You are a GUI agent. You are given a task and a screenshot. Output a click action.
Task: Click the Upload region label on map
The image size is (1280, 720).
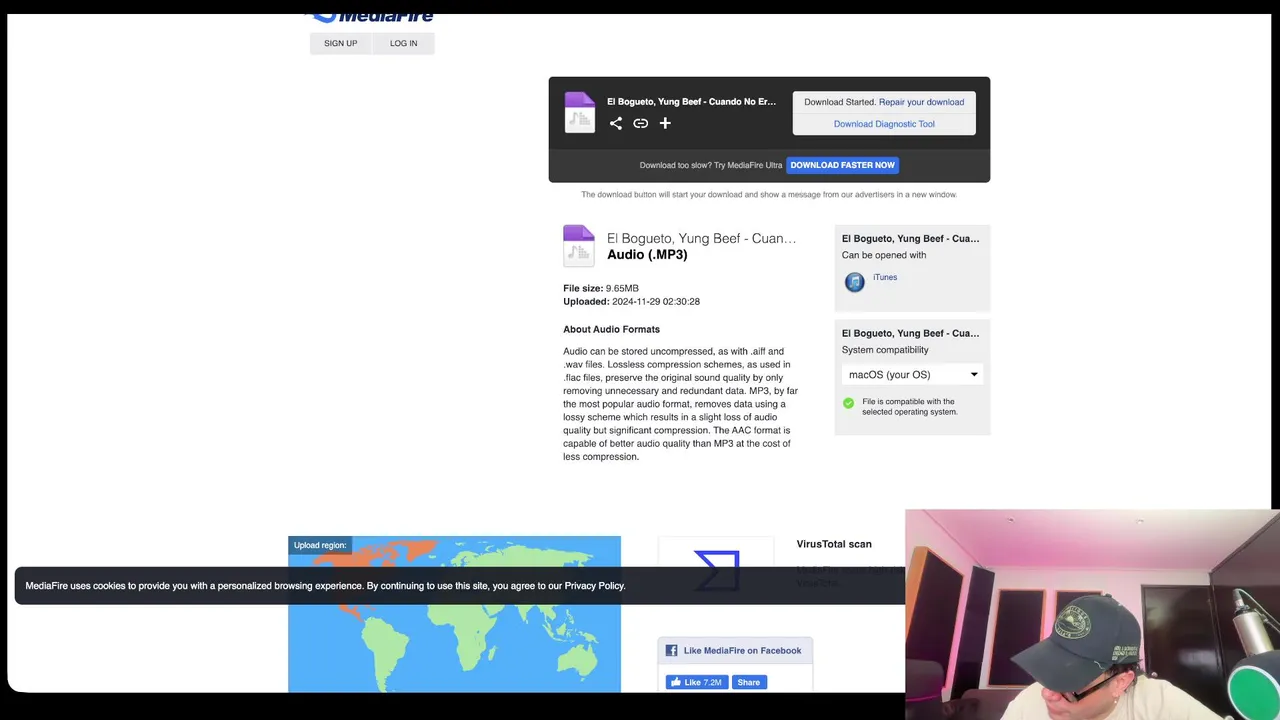tap(320, 545)
